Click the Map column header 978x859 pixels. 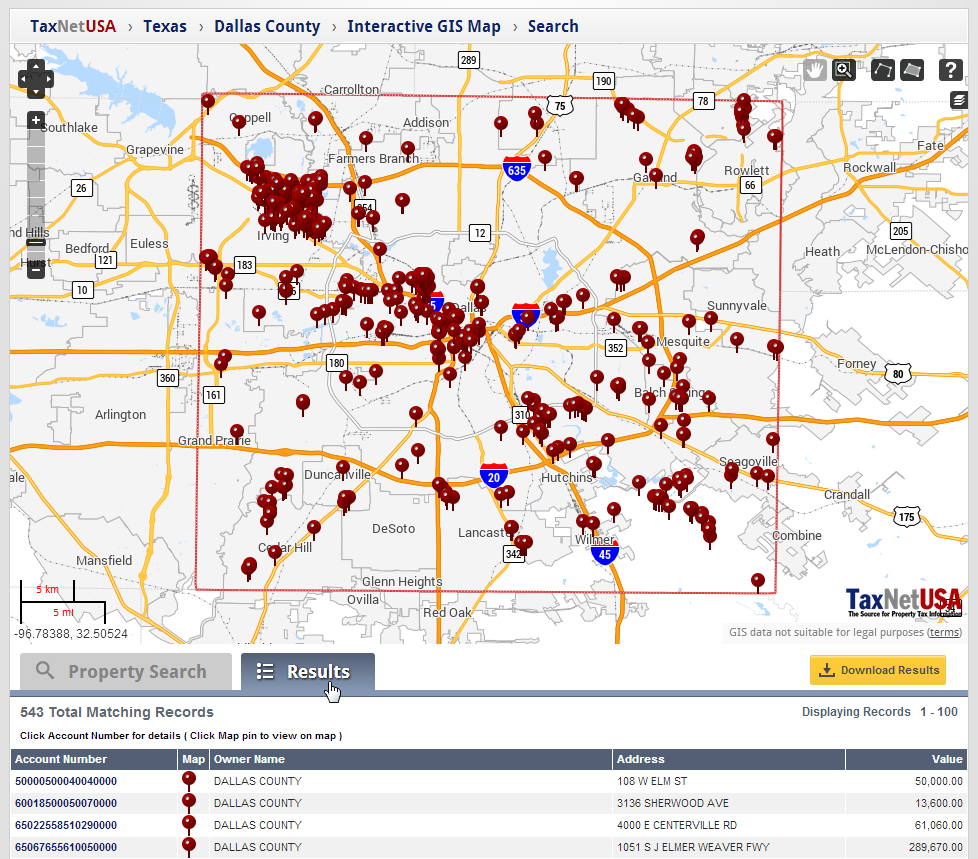193,759
